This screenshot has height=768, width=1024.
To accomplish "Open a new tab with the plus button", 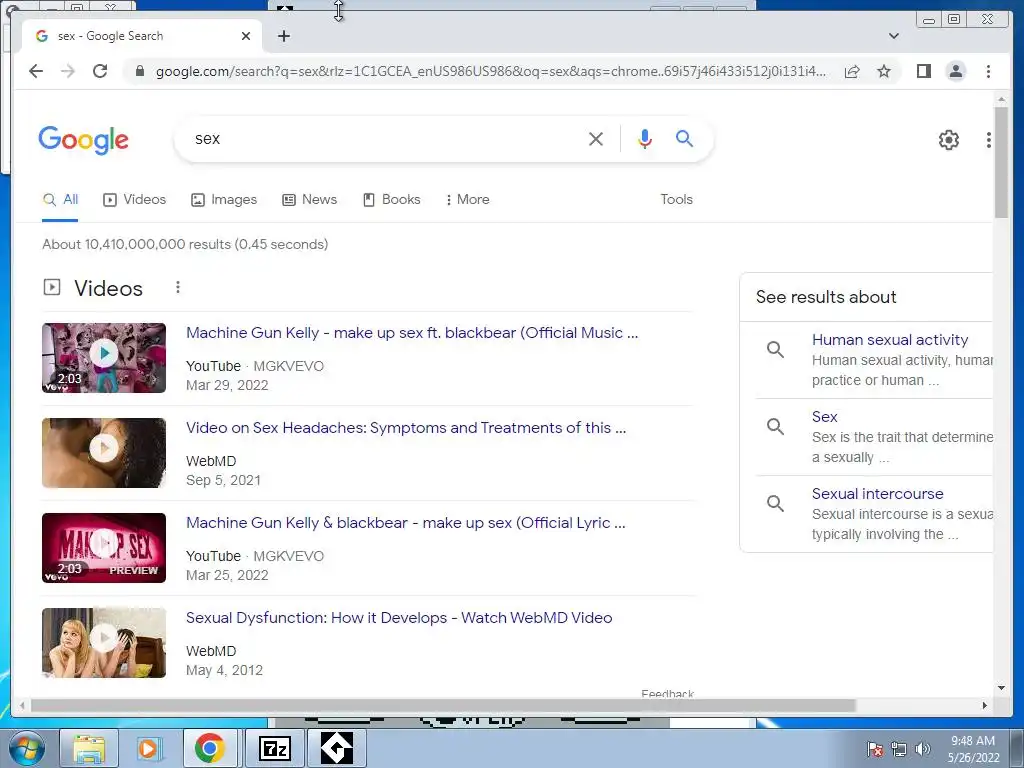I will 283,36.
